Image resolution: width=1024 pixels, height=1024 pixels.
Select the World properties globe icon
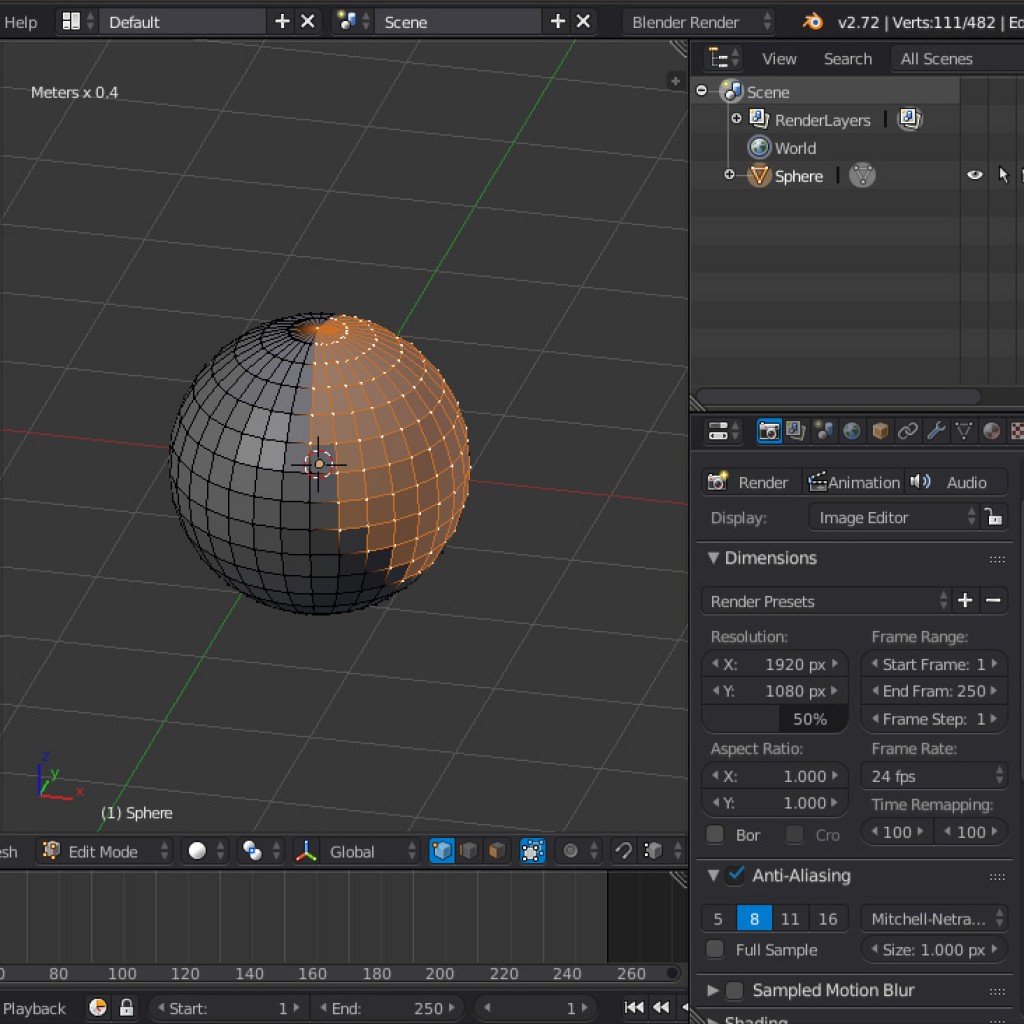(851, 431)
